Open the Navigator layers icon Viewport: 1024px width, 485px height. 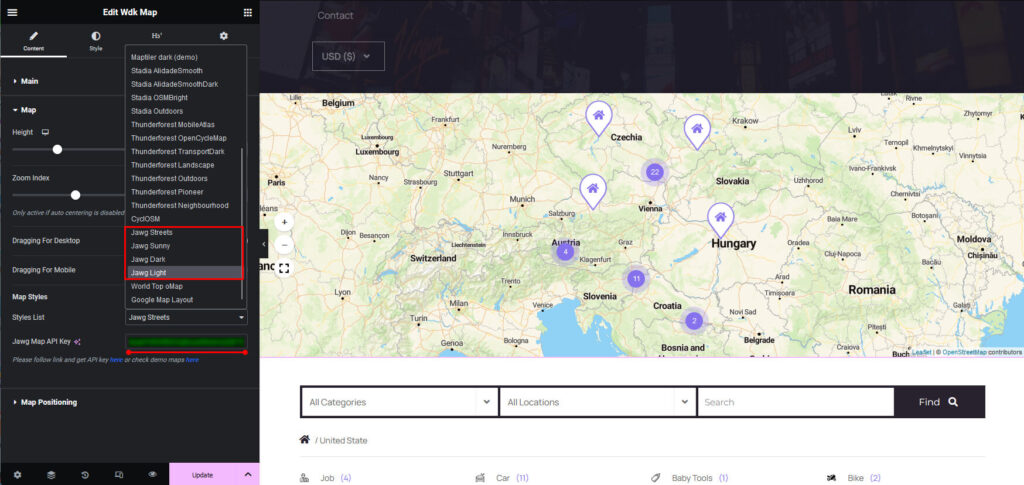pos(51,475)
